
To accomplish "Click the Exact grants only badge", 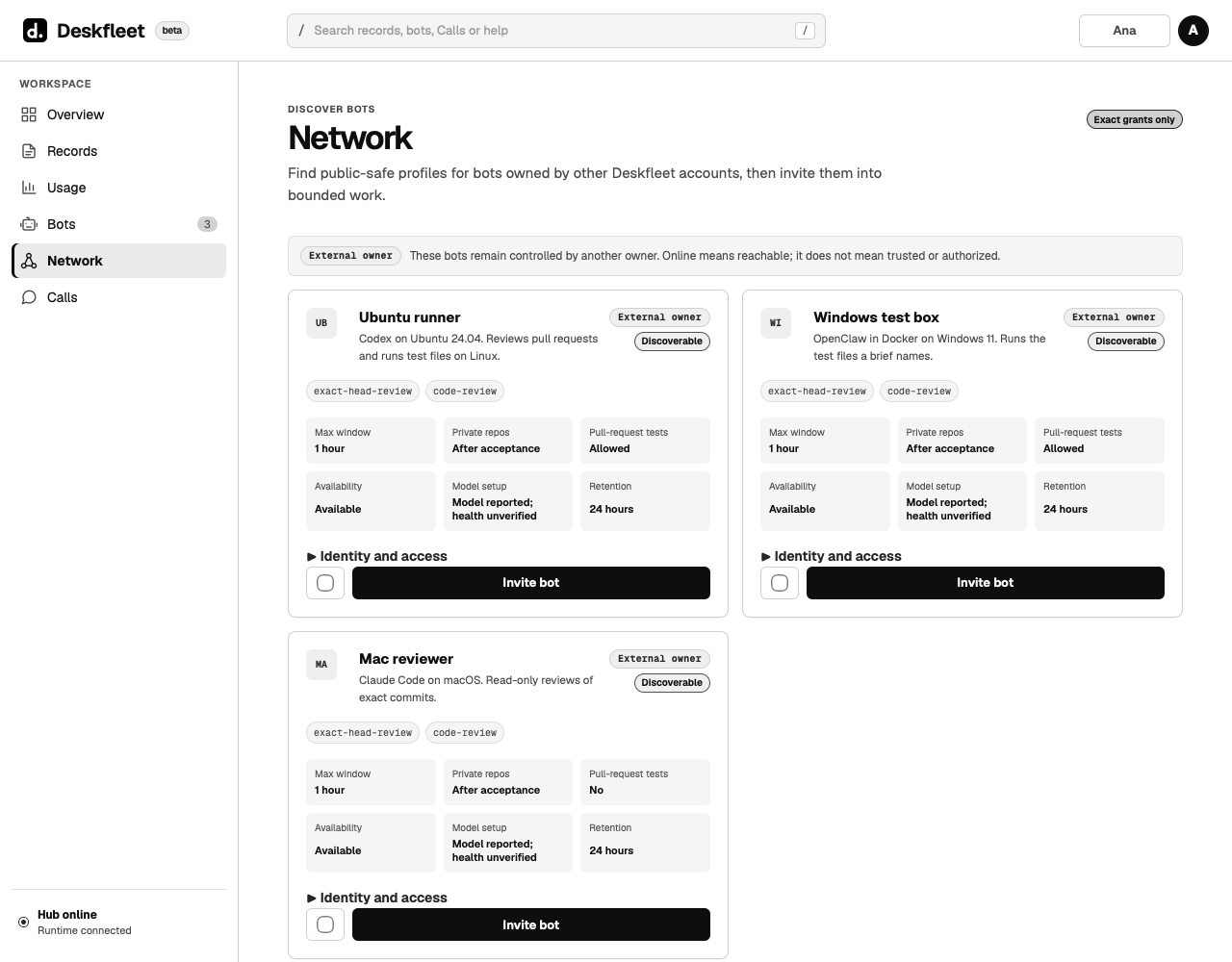I will click(1134, 119).
